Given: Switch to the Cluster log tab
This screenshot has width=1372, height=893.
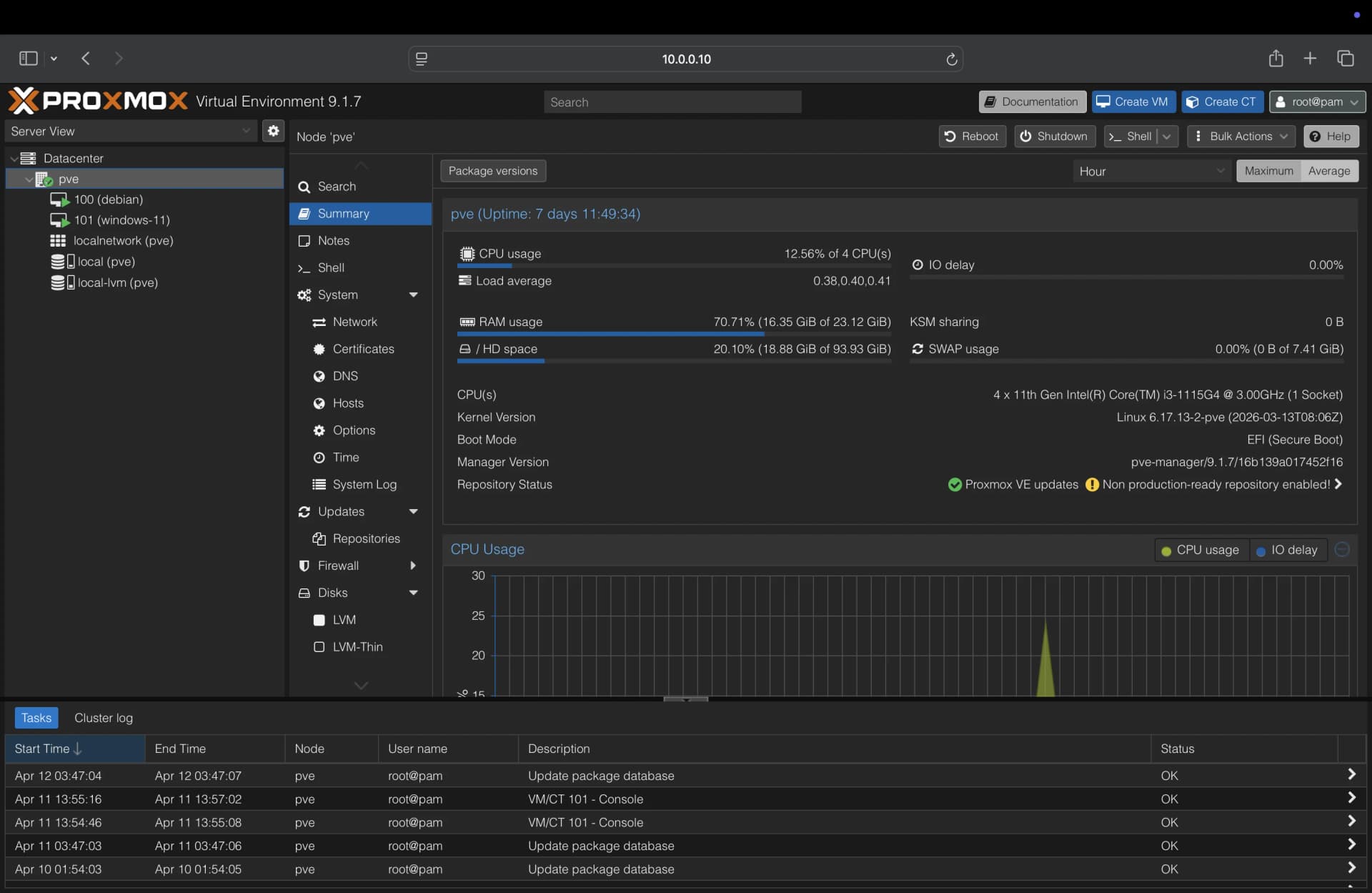Looking at the screenshot, I should coord(103,717).
